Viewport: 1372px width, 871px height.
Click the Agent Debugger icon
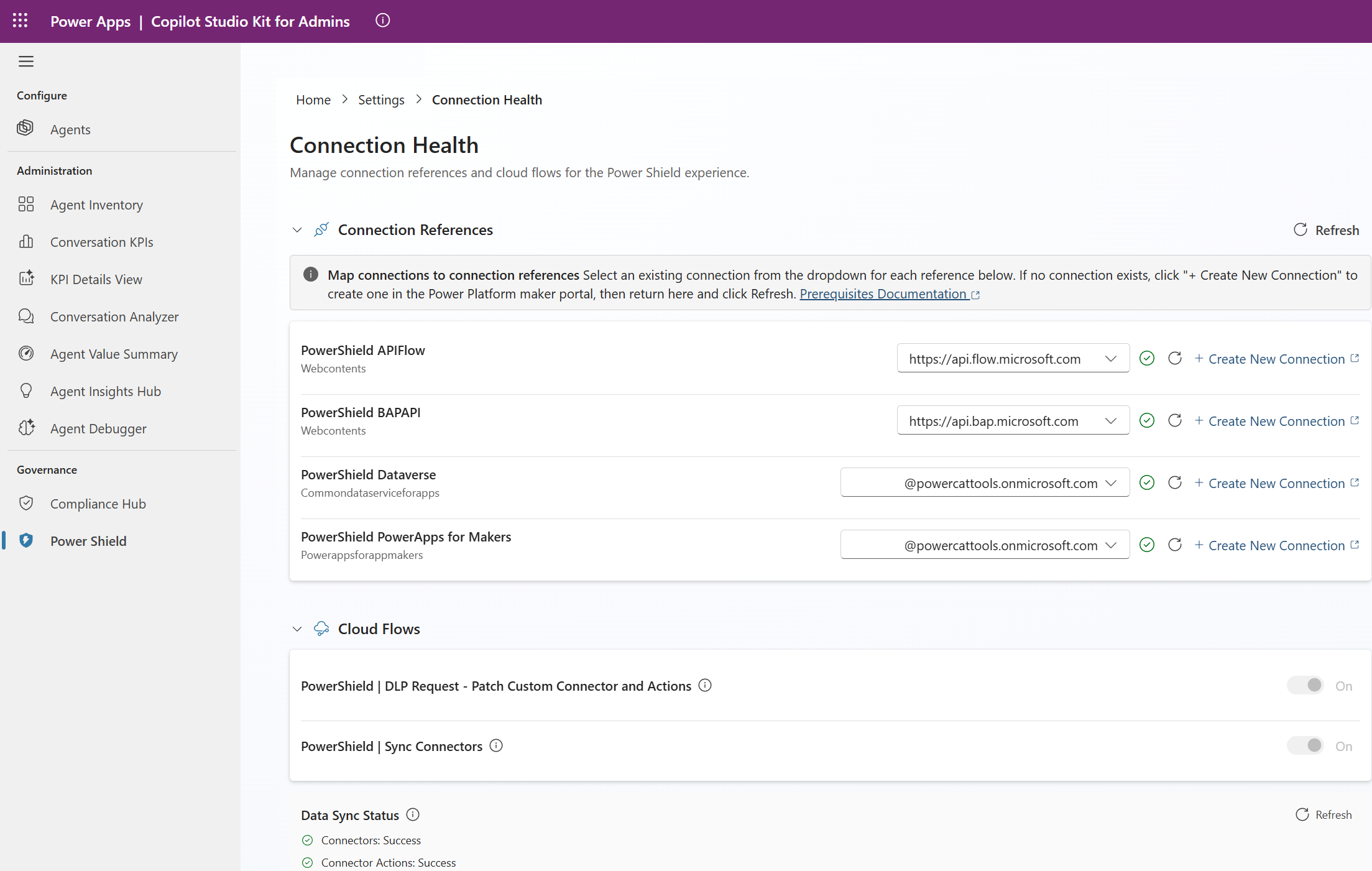pyautogui.click(x=26, y=428)
